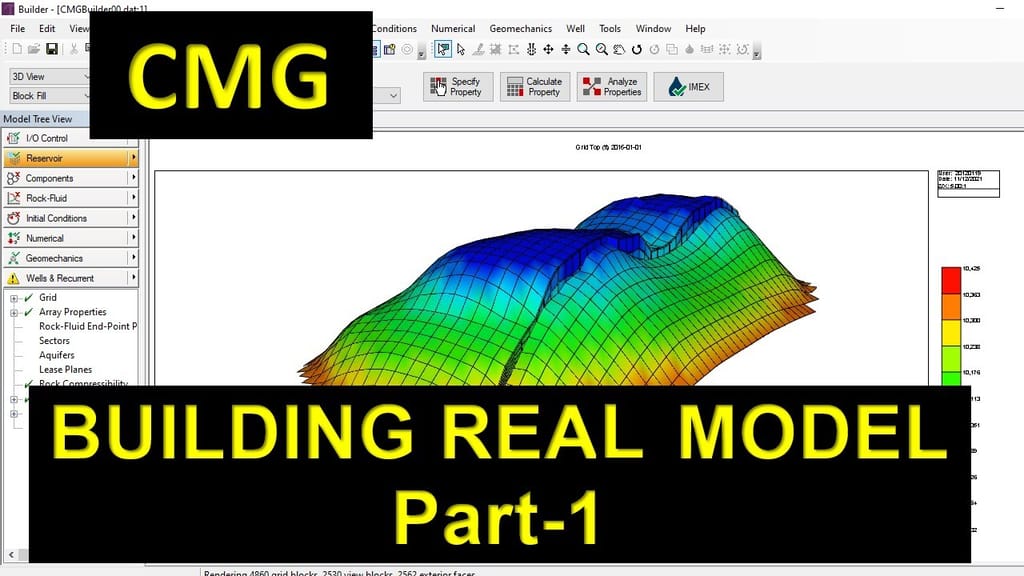Click the Analyze Properties button
The image size is (1024, 576).
pos(612,87)
